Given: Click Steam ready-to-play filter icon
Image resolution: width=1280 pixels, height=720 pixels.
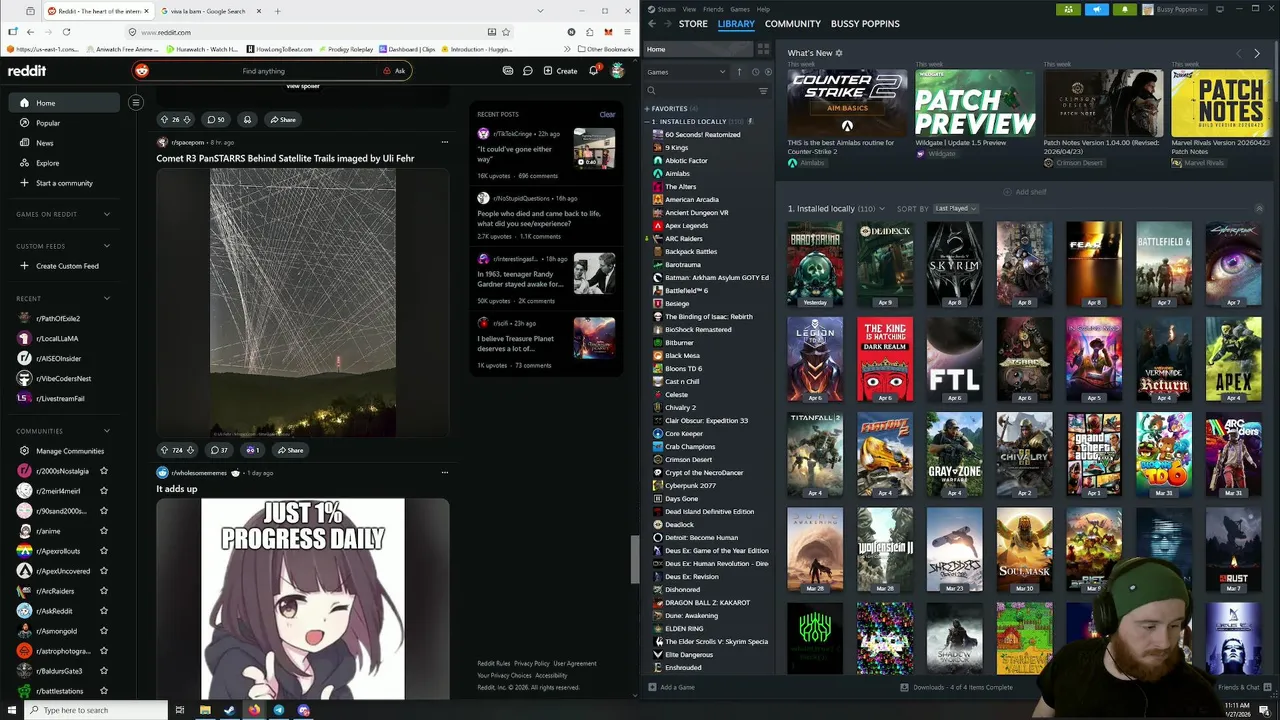Looking at the screenshot, I should pyautogui.click(x=768, y=72).
